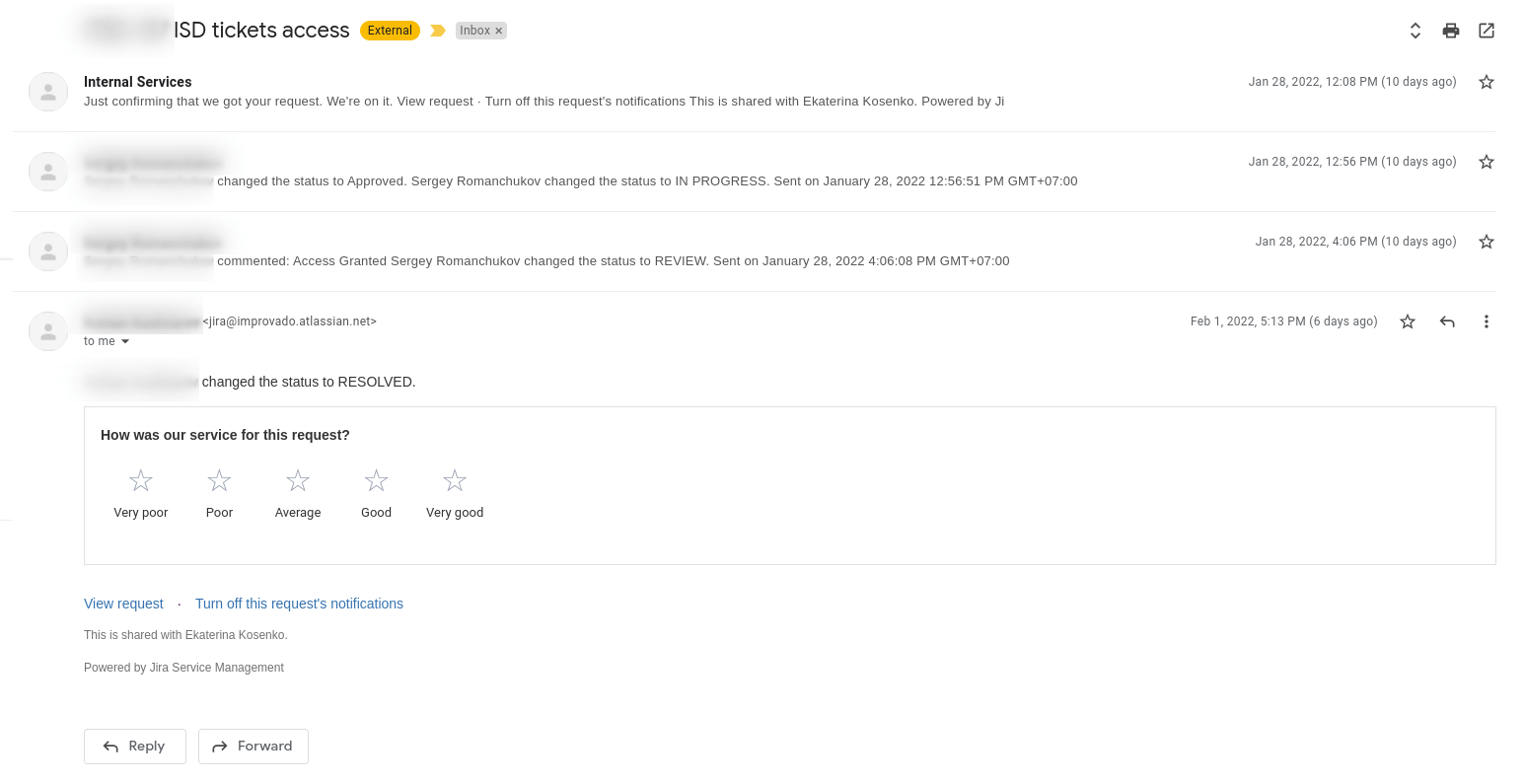Select the Very good rating star

tap(455, 480)
